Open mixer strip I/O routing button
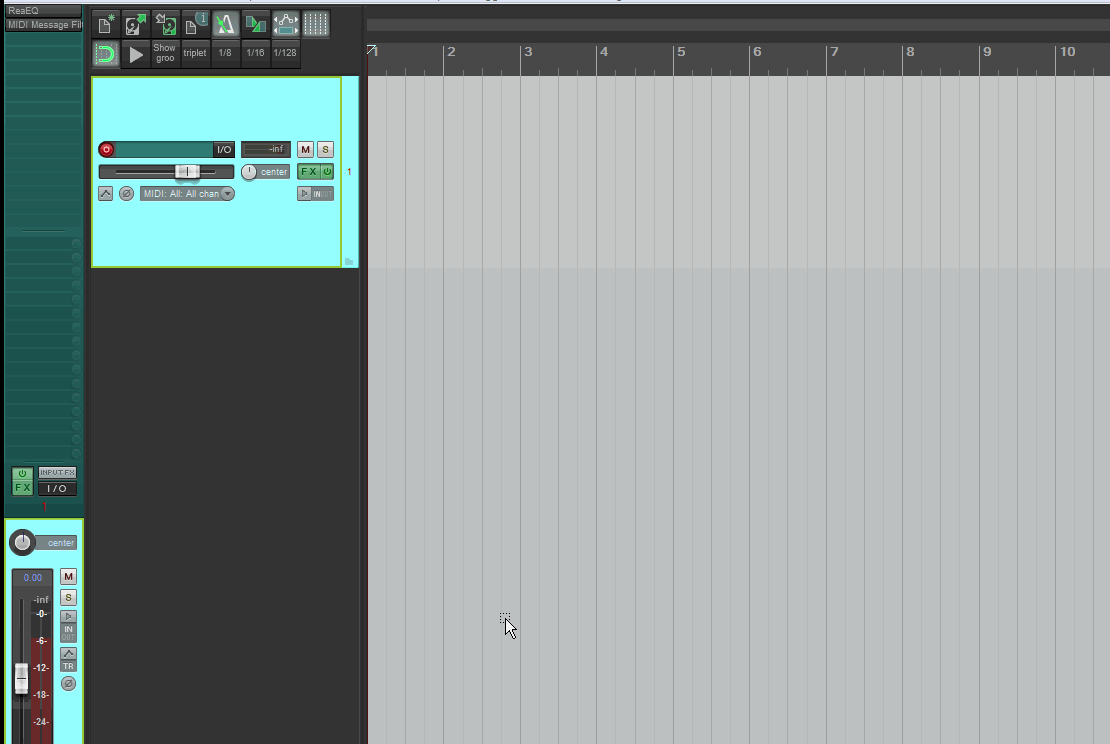Image resolution: width=1110 pixels, height=744 pixels. coord(57,488)
